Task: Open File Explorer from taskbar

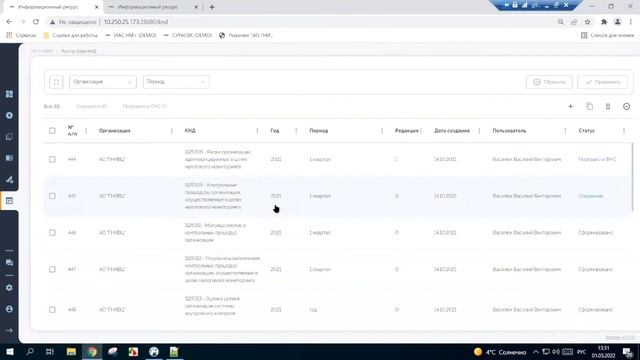Action: click(71, 351)
